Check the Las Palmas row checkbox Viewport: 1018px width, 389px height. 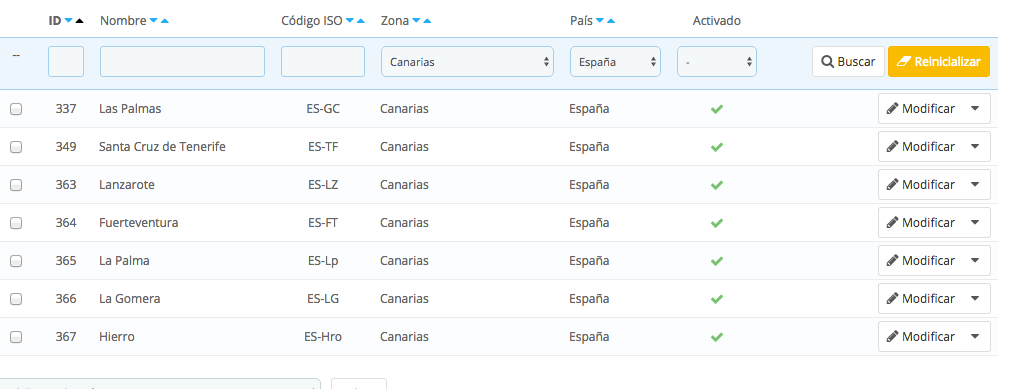pos(16,109)
